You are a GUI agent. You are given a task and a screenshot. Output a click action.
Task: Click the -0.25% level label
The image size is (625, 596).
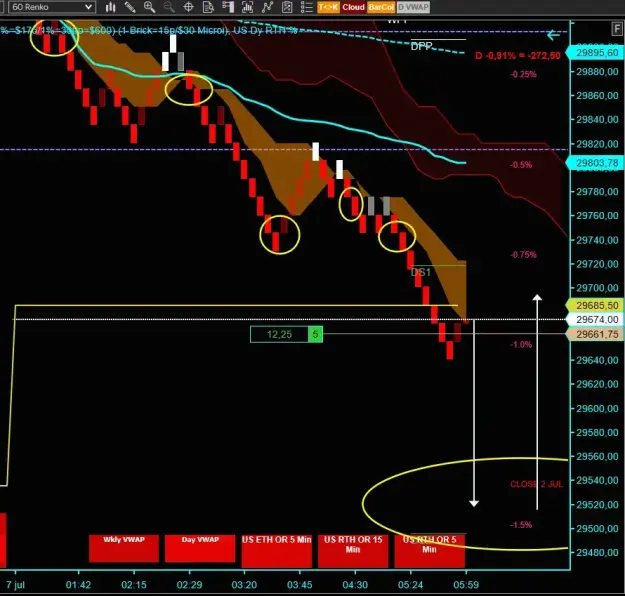pyautogui.click(x=523, y=74)
